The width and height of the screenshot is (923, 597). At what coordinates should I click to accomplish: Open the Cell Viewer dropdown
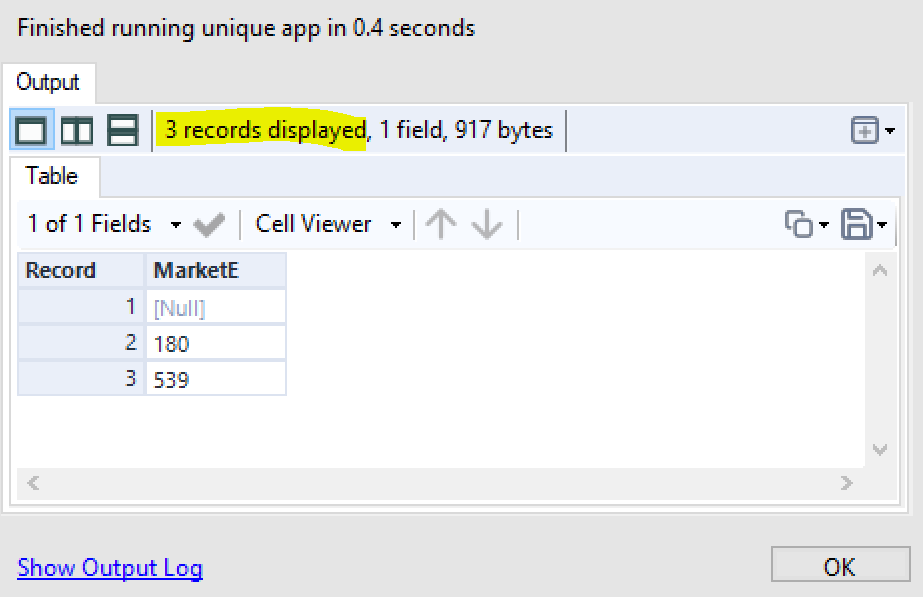(396, 225)
